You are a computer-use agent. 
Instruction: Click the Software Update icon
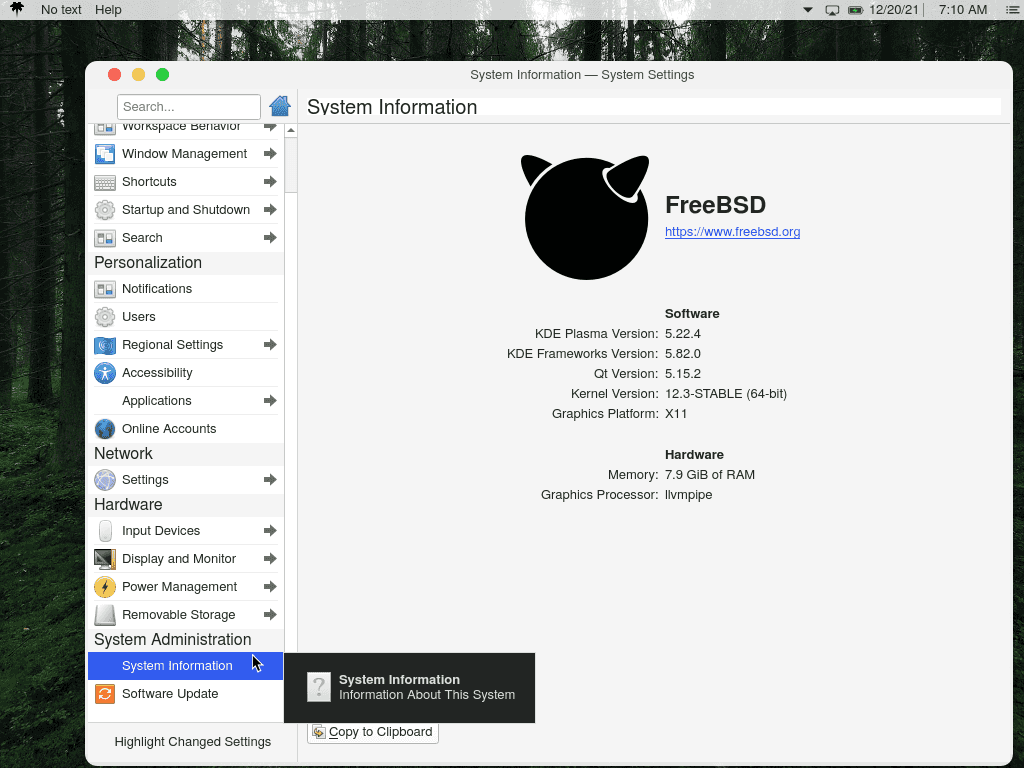(105, 693)
